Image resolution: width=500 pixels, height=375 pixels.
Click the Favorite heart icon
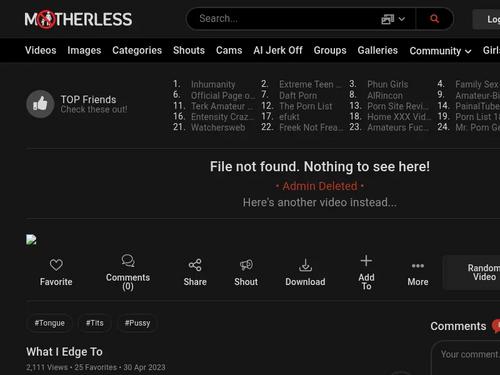pos(56,265)
